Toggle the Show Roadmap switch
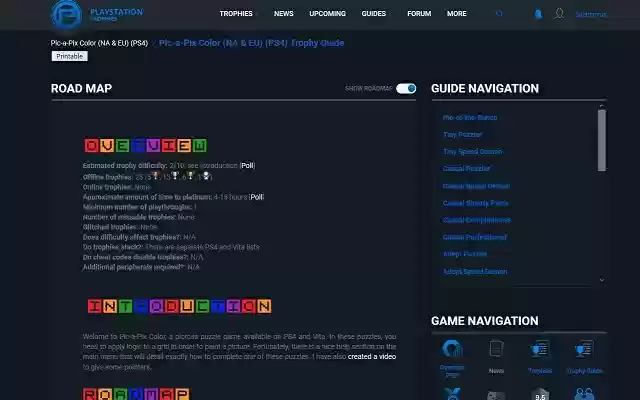 (x=406, y=89)
